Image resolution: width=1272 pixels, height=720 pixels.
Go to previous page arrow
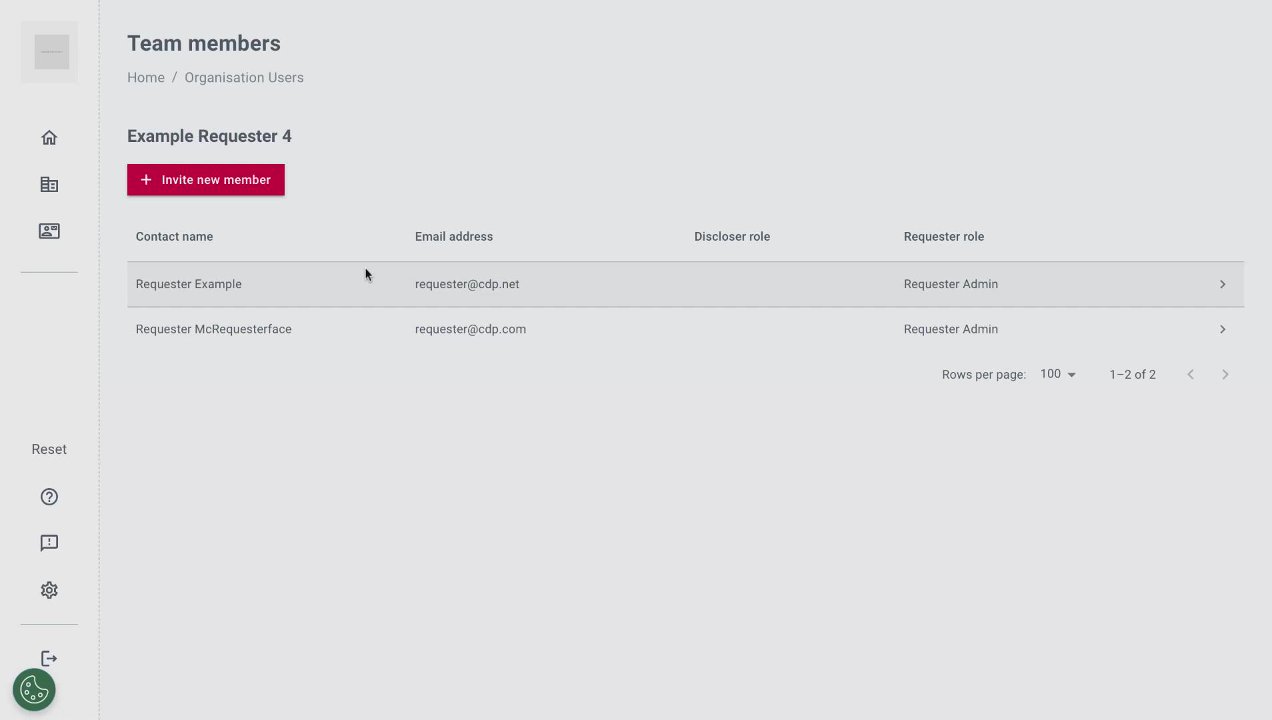(x=1190, y=374)
